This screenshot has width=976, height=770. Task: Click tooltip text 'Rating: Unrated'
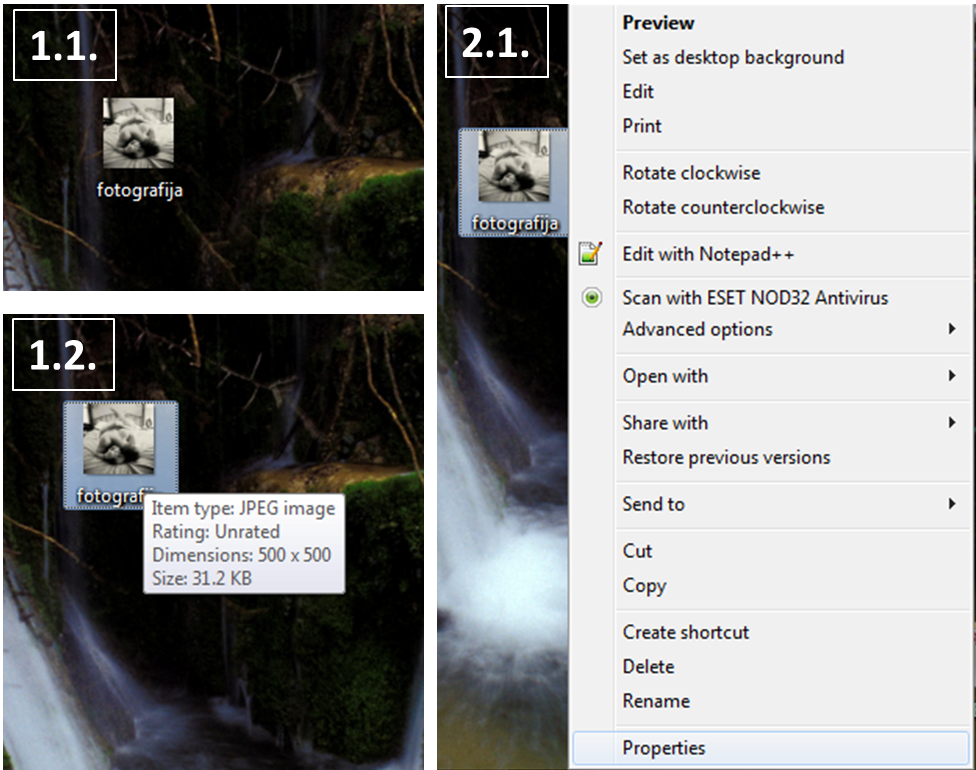[215, 532]
